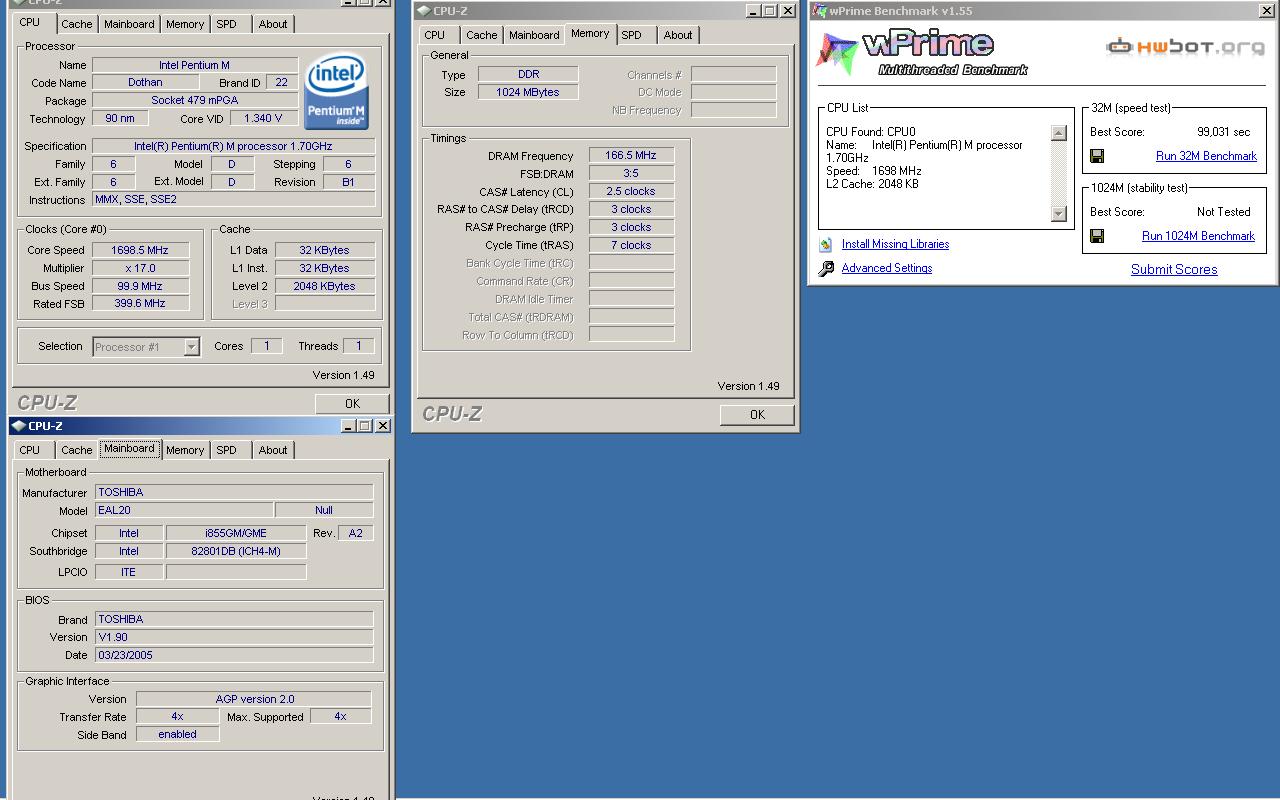Open Install Missing Libraries link
Screen dimensions: 1280x800
click(x=895, y=244)
